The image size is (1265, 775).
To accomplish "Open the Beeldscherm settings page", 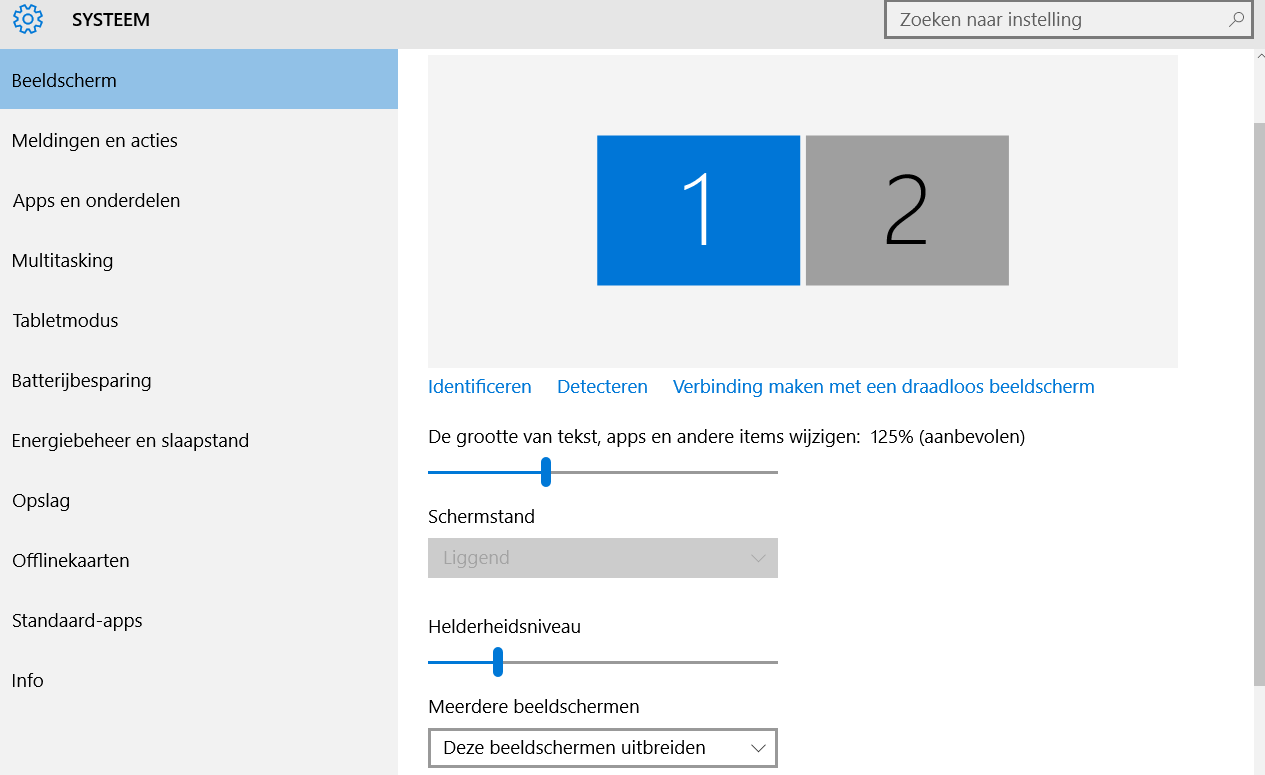I will coord(199,80).
